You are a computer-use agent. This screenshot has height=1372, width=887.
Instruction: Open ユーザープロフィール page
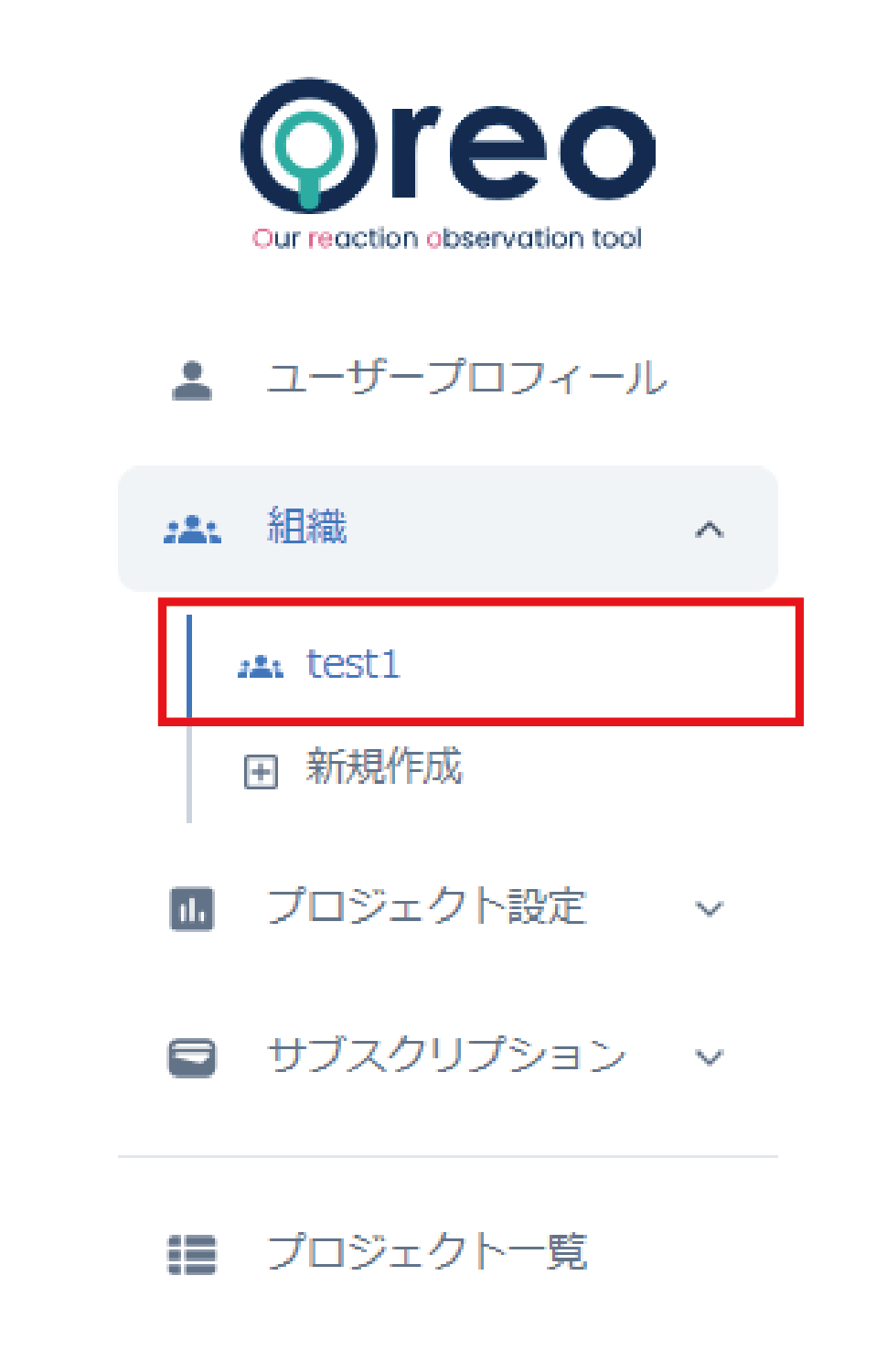(466, 378)
